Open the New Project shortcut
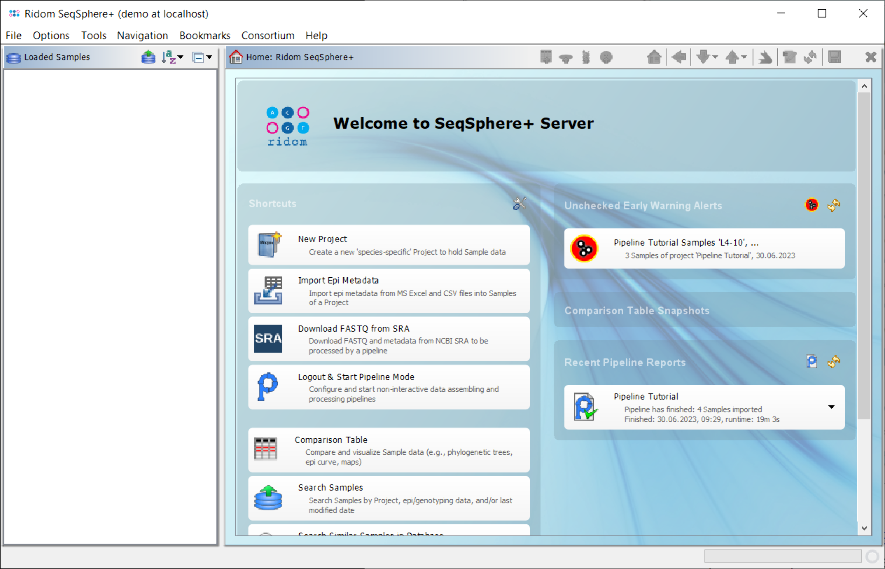885x569 pixels. tap(389, 245)
